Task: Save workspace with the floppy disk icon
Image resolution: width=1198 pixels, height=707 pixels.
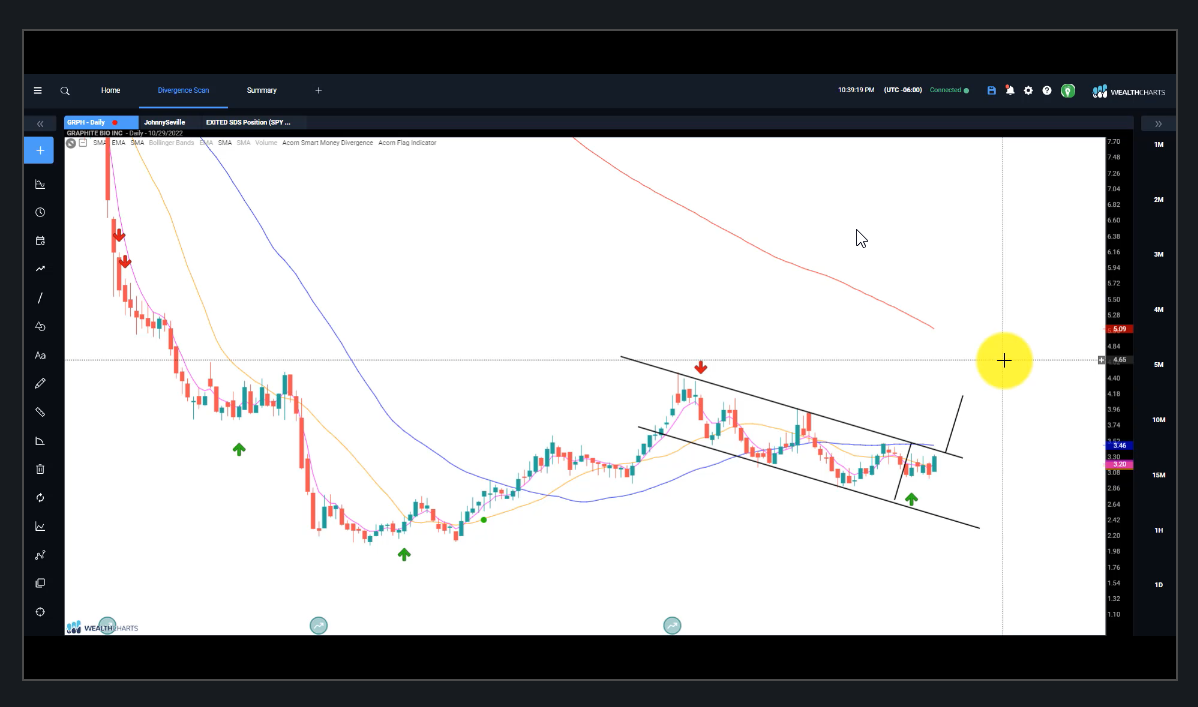Action: pyautogui.click(x=992, y=90)
